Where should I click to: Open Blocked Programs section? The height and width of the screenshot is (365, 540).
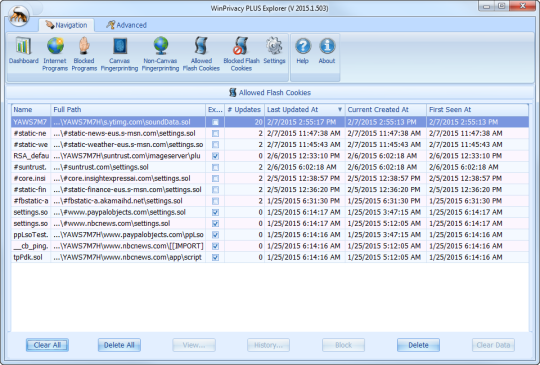84,54
